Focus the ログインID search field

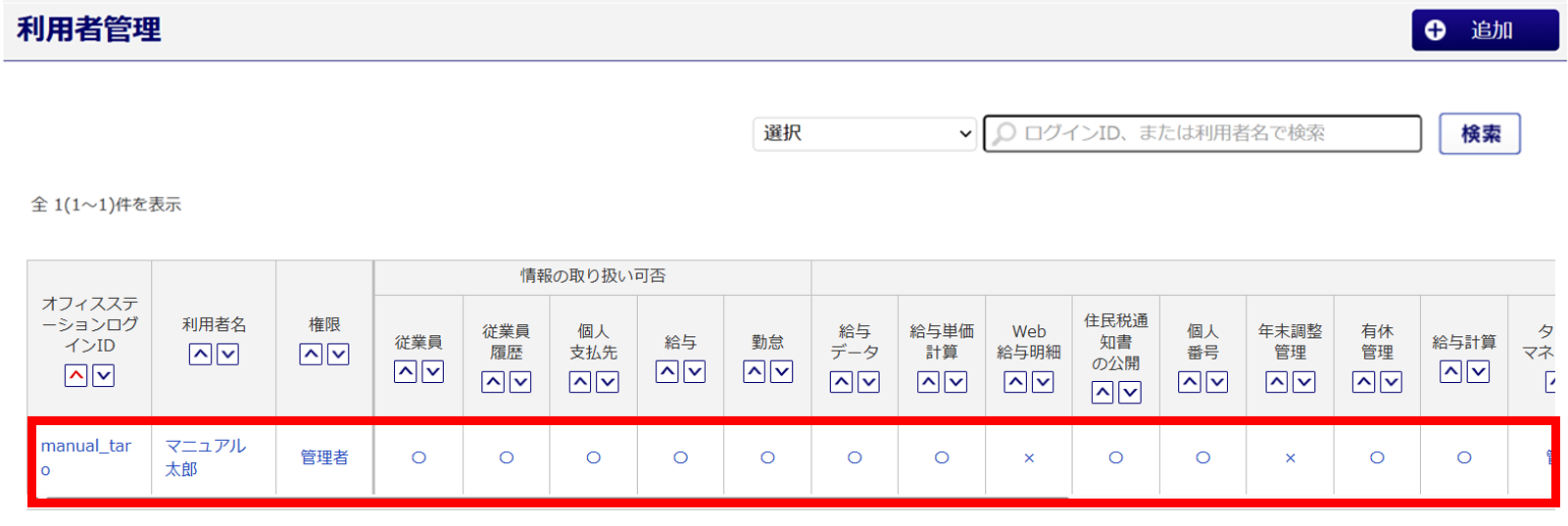coord(1202,133)
